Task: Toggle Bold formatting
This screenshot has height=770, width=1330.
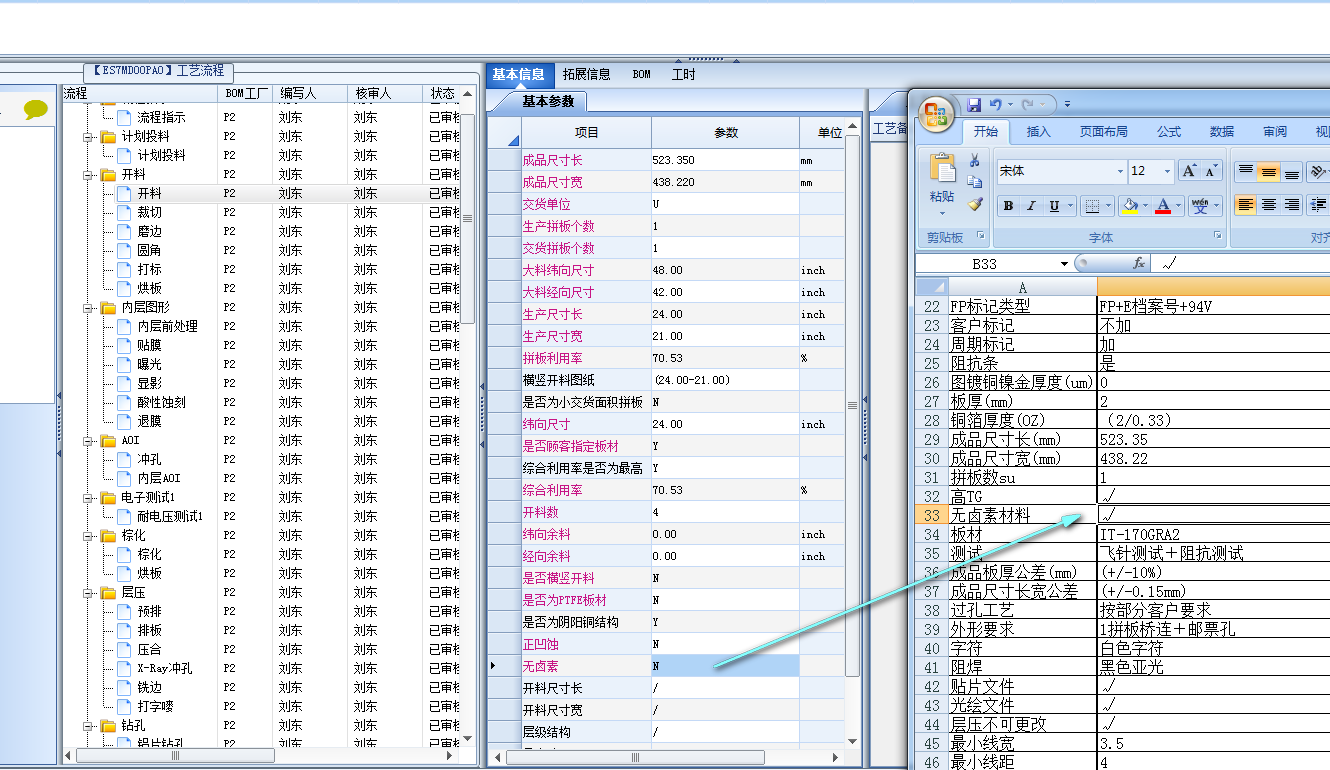Action: tap(1008, 206)
